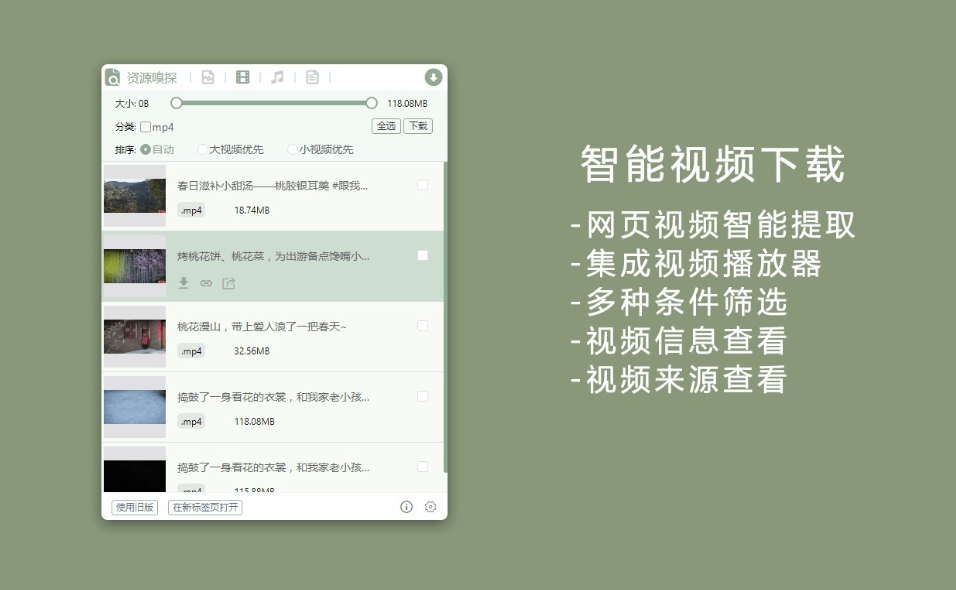
Task: Click the 全选 select-all button
Action: (x=386, y=126)
